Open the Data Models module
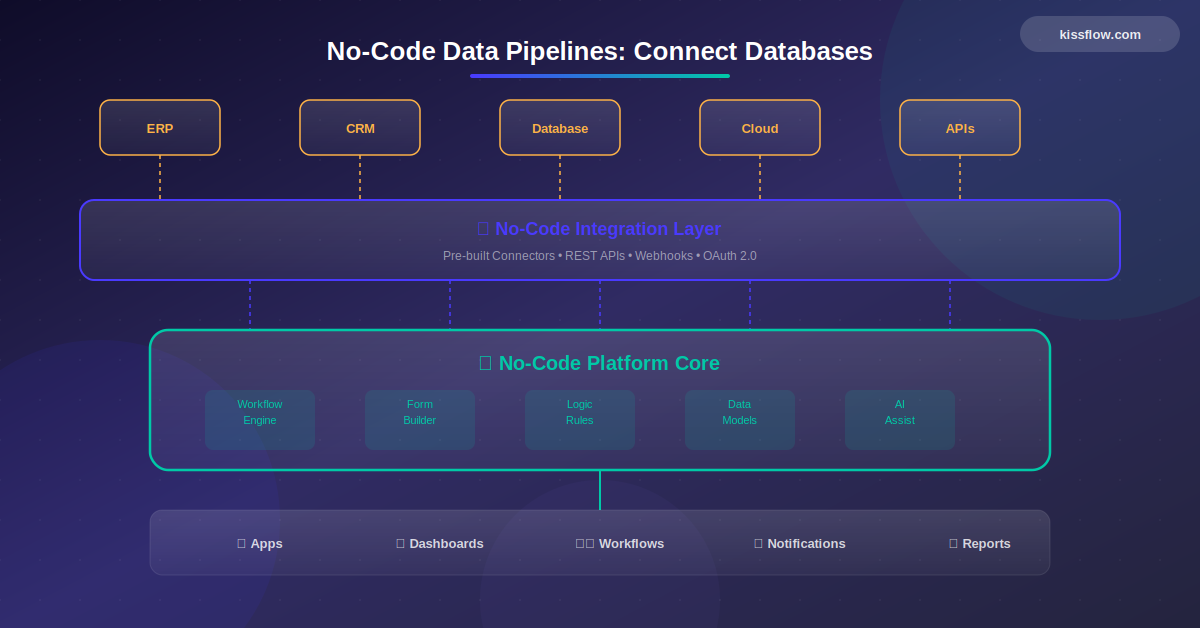Screen dimensions: 1200x628 (x=740, y=420)
